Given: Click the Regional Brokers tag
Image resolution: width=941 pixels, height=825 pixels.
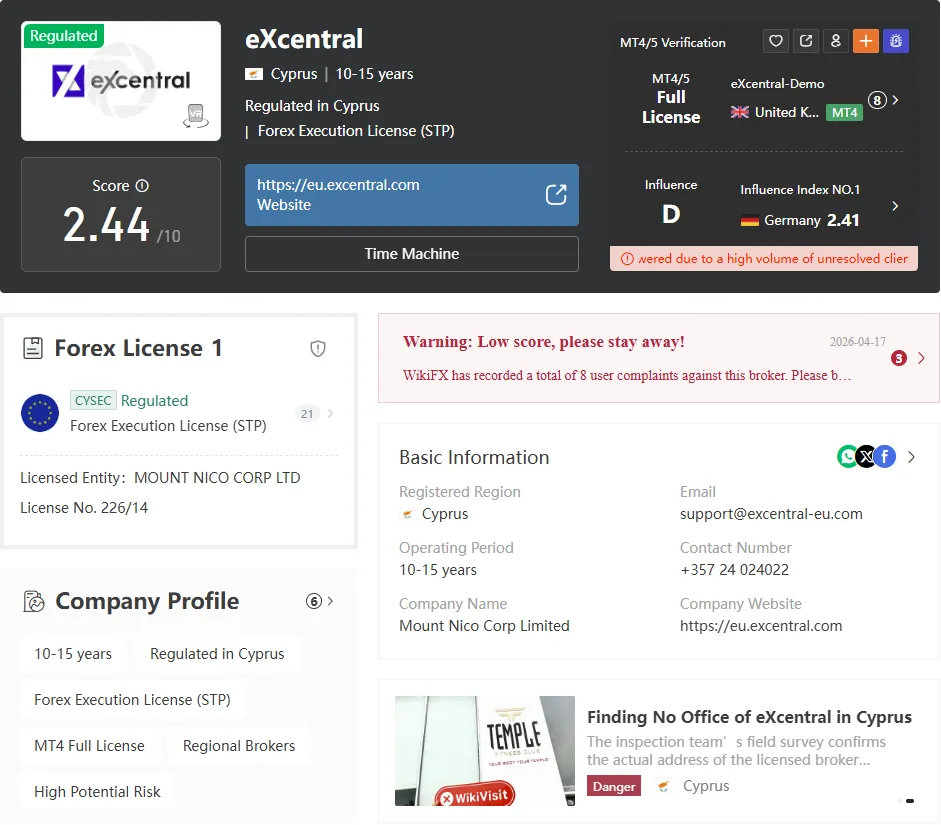Looking at the screenshot, I should pyautogui.click(x=239, y=746).
